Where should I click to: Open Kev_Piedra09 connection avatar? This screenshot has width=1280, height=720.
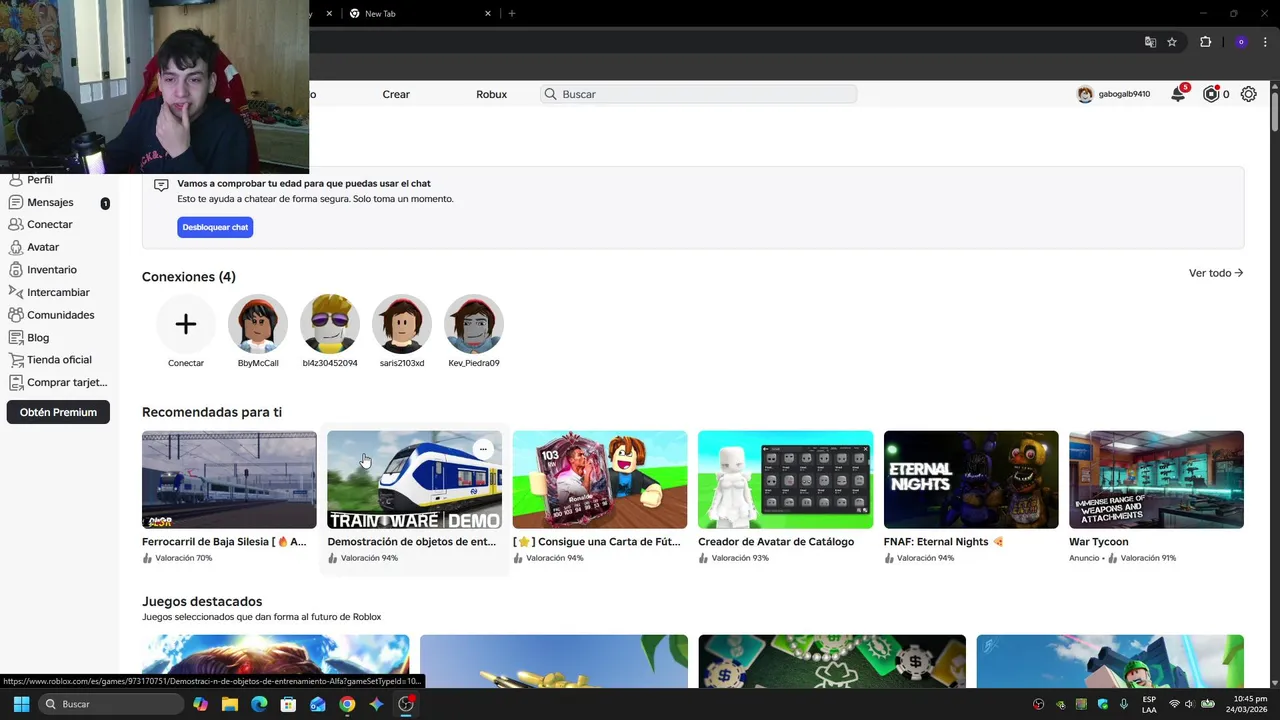[474, 324]
